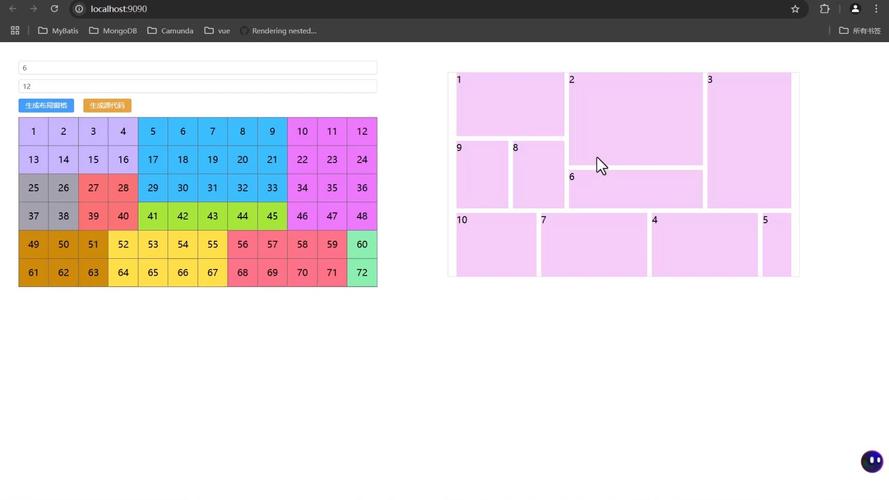
Task: Click the blue generate layout button
Action: coord(46,105)
